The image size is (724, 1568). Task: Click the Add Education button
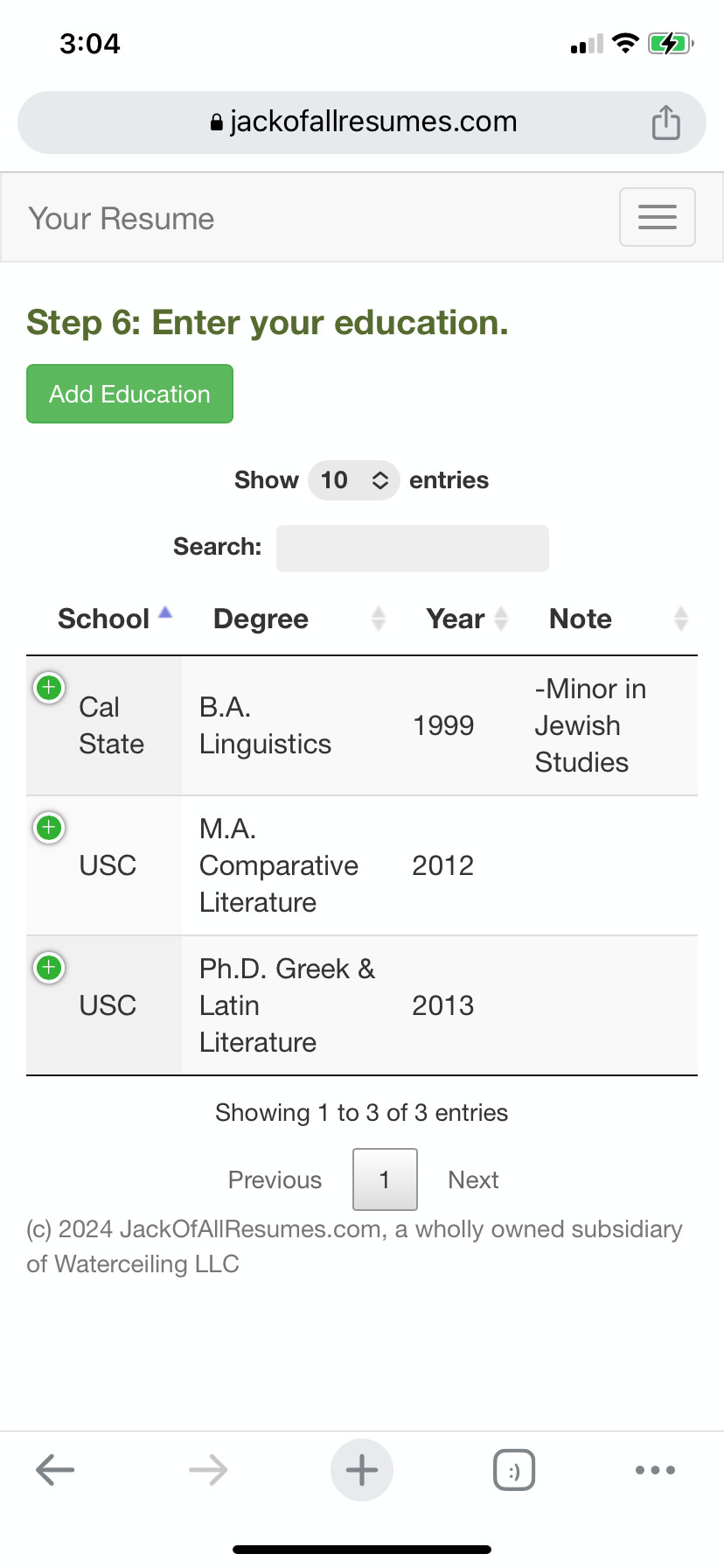(129, 394)
